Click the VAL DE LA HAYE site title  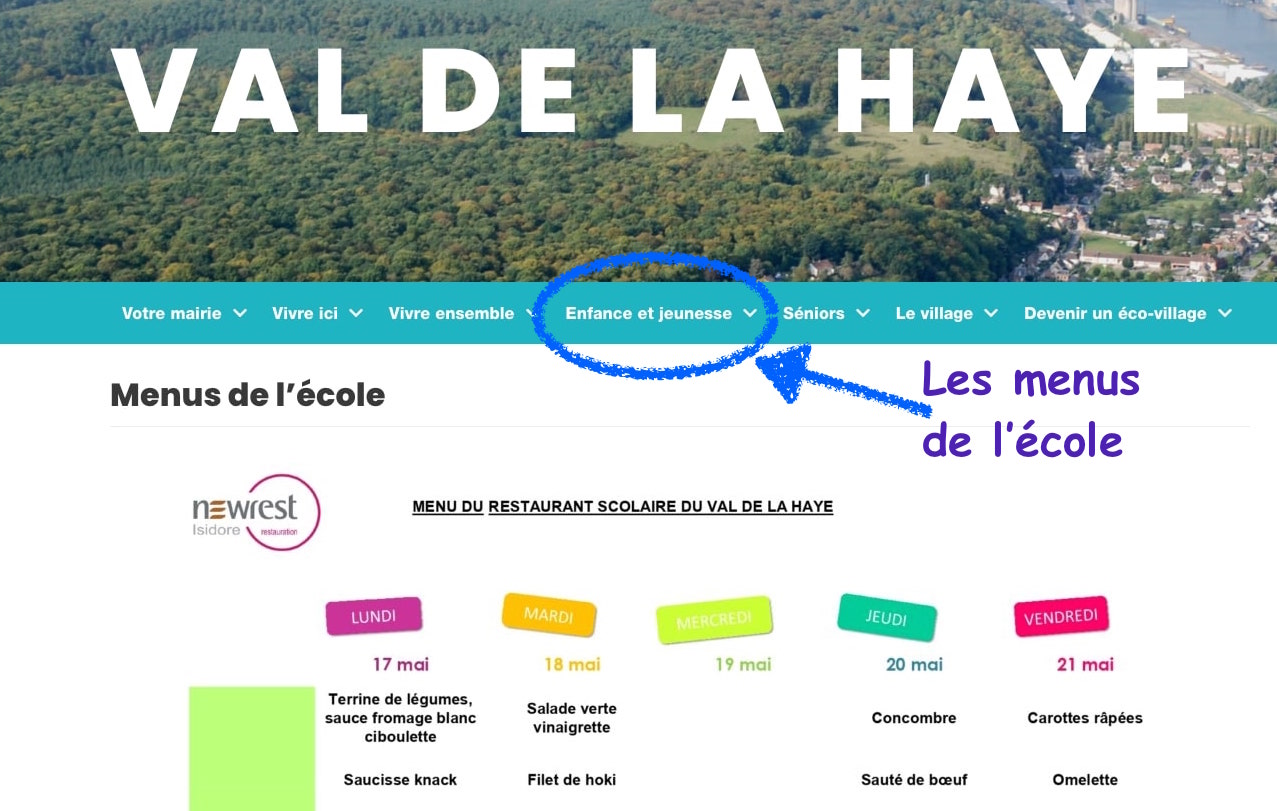tap(652, 90)
